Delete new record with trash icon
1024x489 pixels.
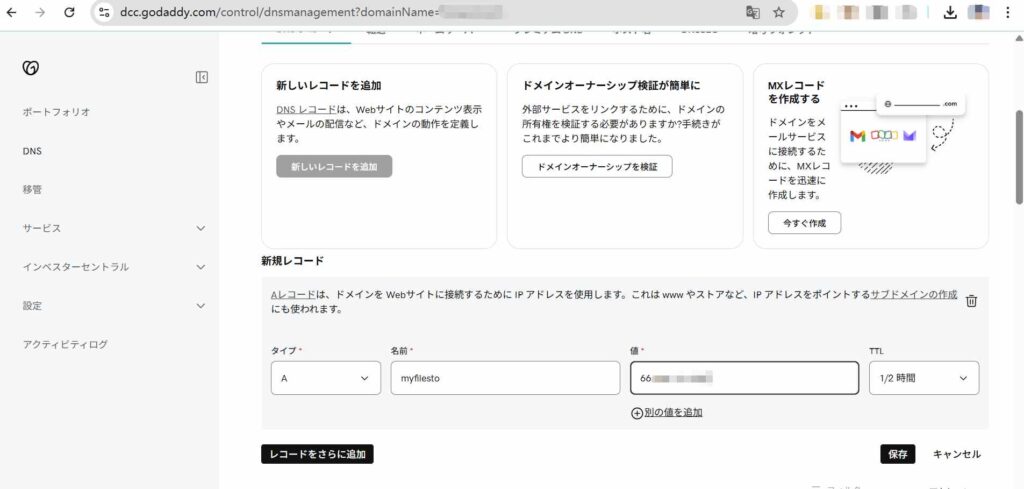[971, 301]
